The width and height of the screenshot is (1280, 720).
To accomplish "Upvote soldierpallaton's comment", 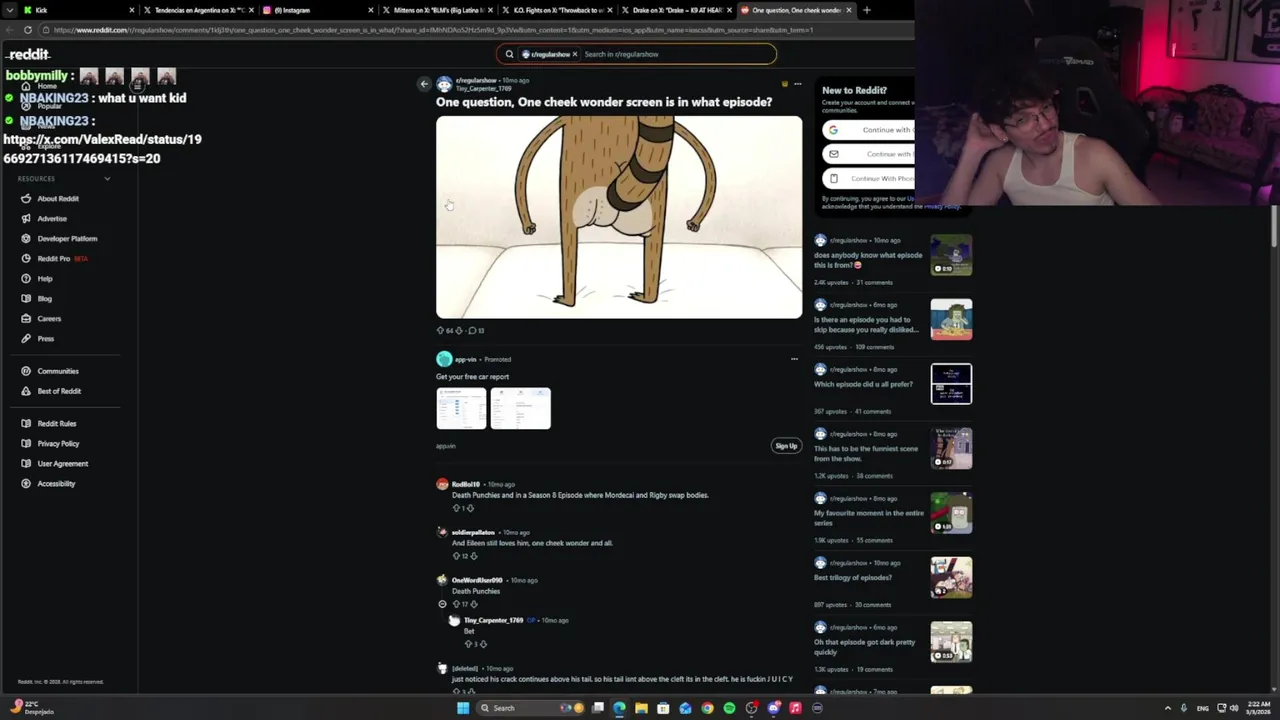I will [456, 556].
